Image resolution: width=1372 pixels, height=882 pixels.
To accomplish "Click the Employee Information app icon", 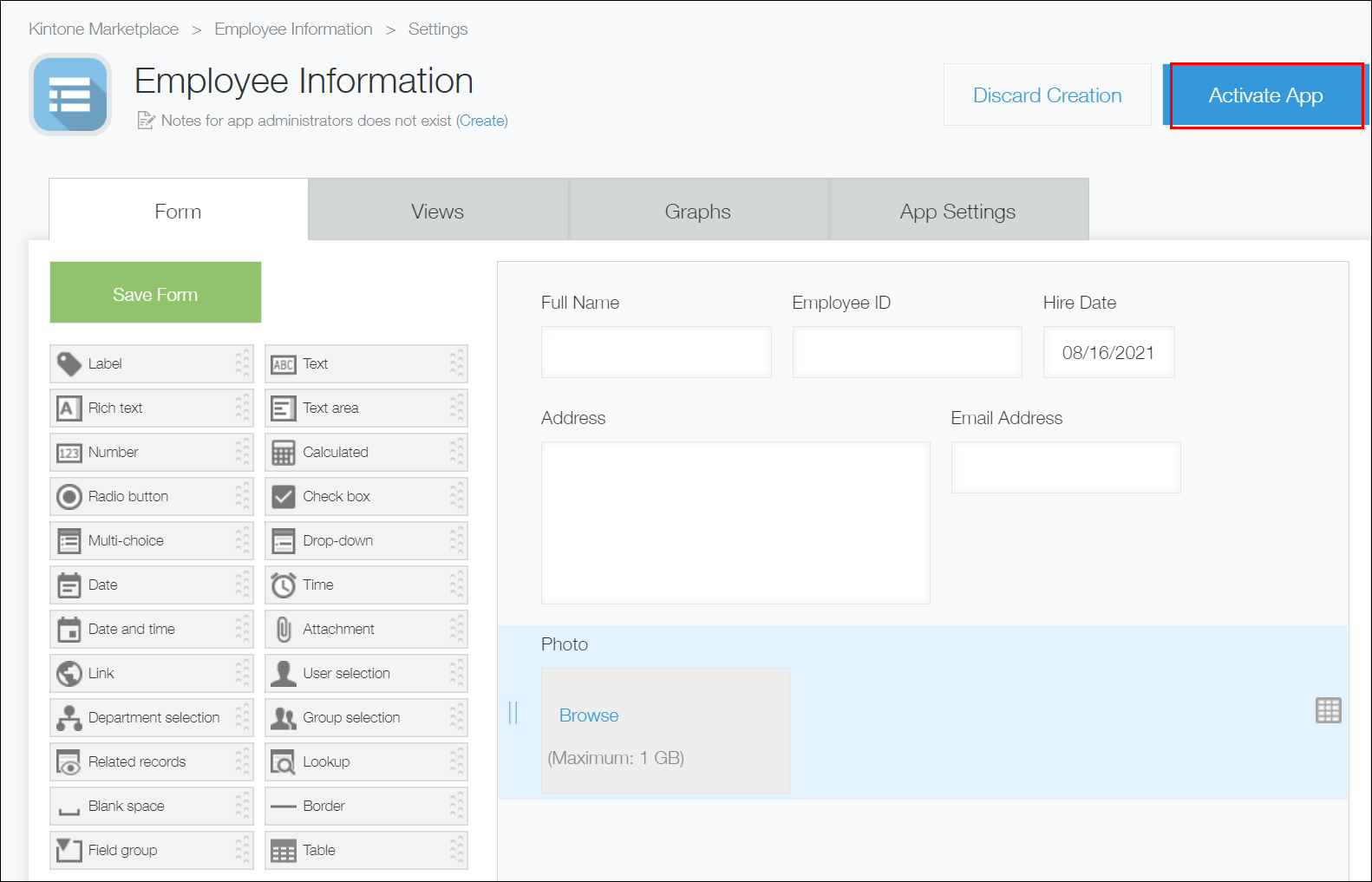I will [70, 95].
